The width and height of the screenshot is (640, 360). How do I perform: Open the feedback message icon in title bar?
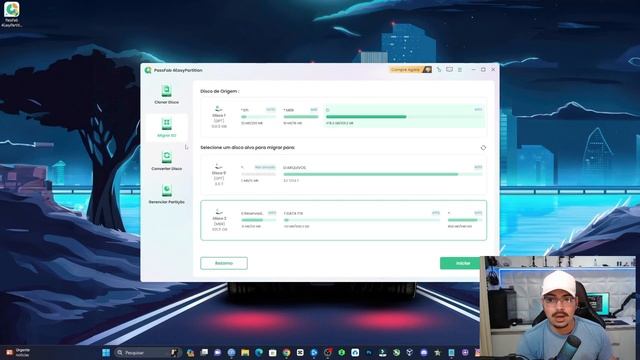pyautogui.click(x=449, y=70)
